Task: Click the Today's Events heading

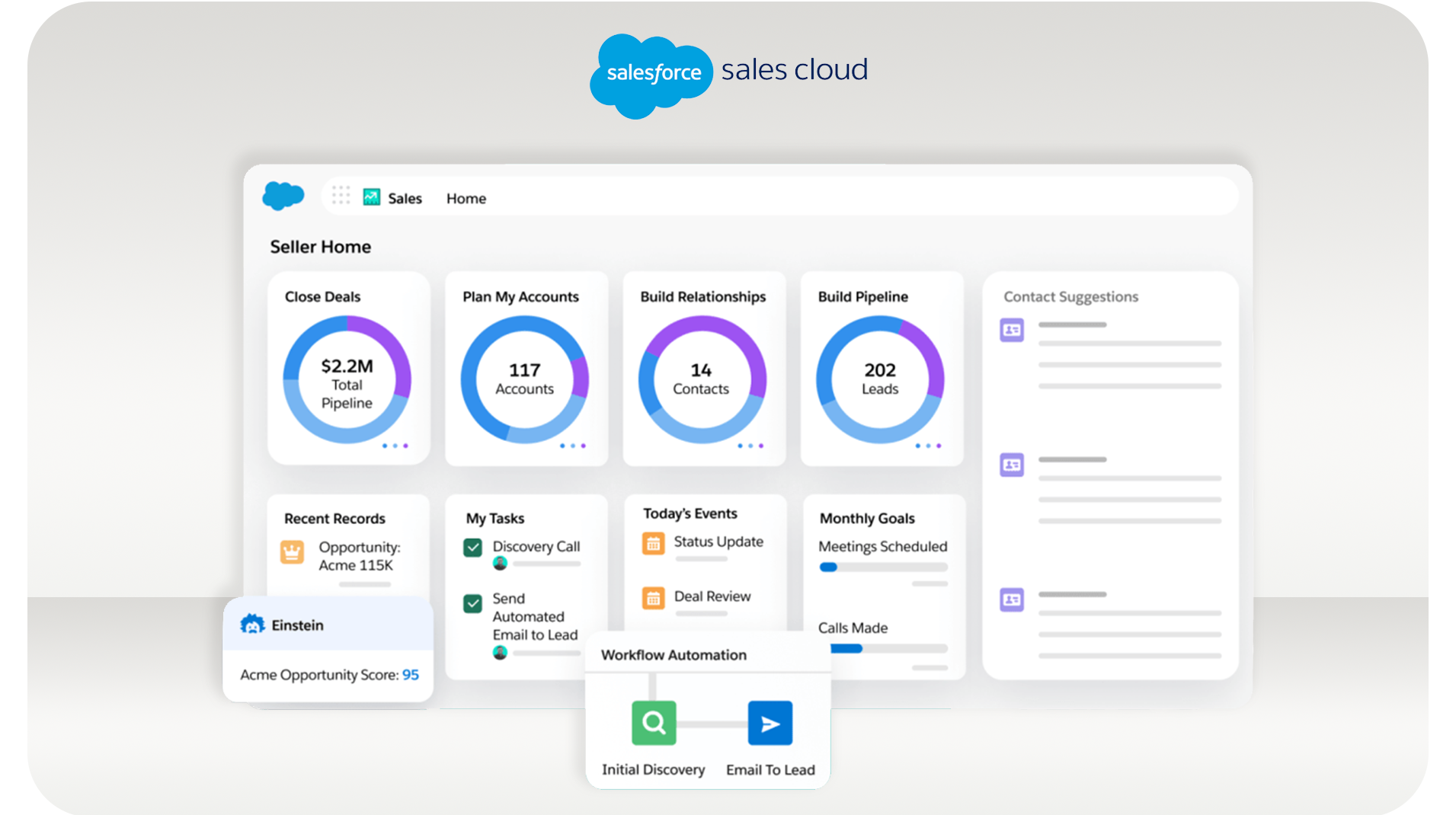Action: tap(690, 513)
